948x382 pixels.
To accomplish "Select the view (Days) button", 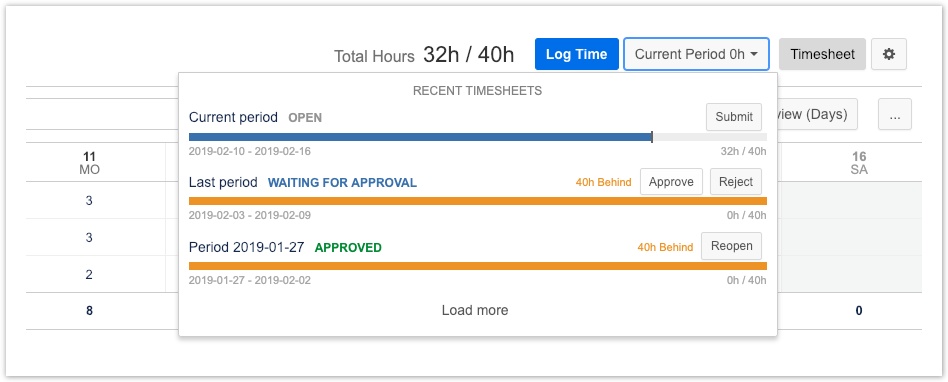I will [x=817, y=114].
